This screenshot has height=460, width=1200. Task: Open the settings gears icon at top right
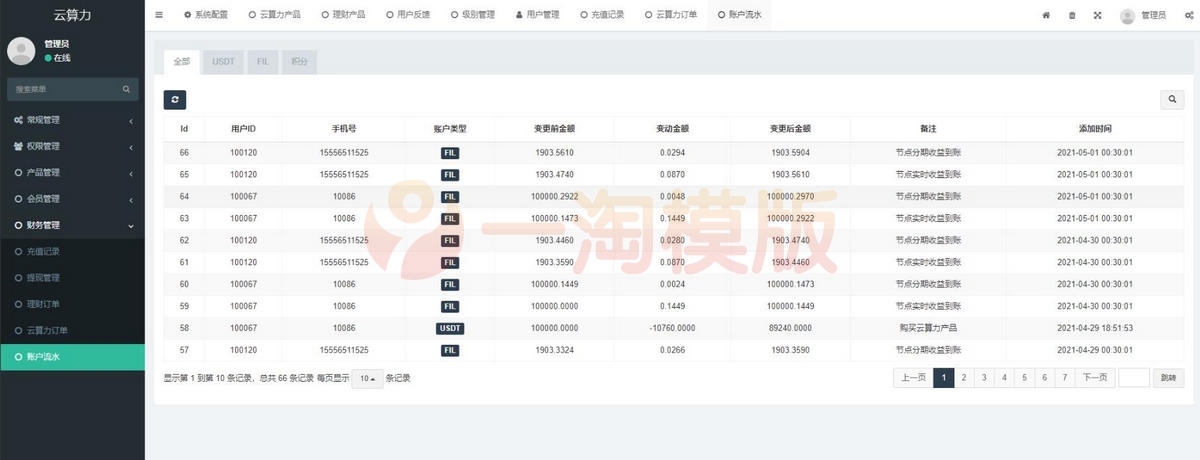[1189, 15]
